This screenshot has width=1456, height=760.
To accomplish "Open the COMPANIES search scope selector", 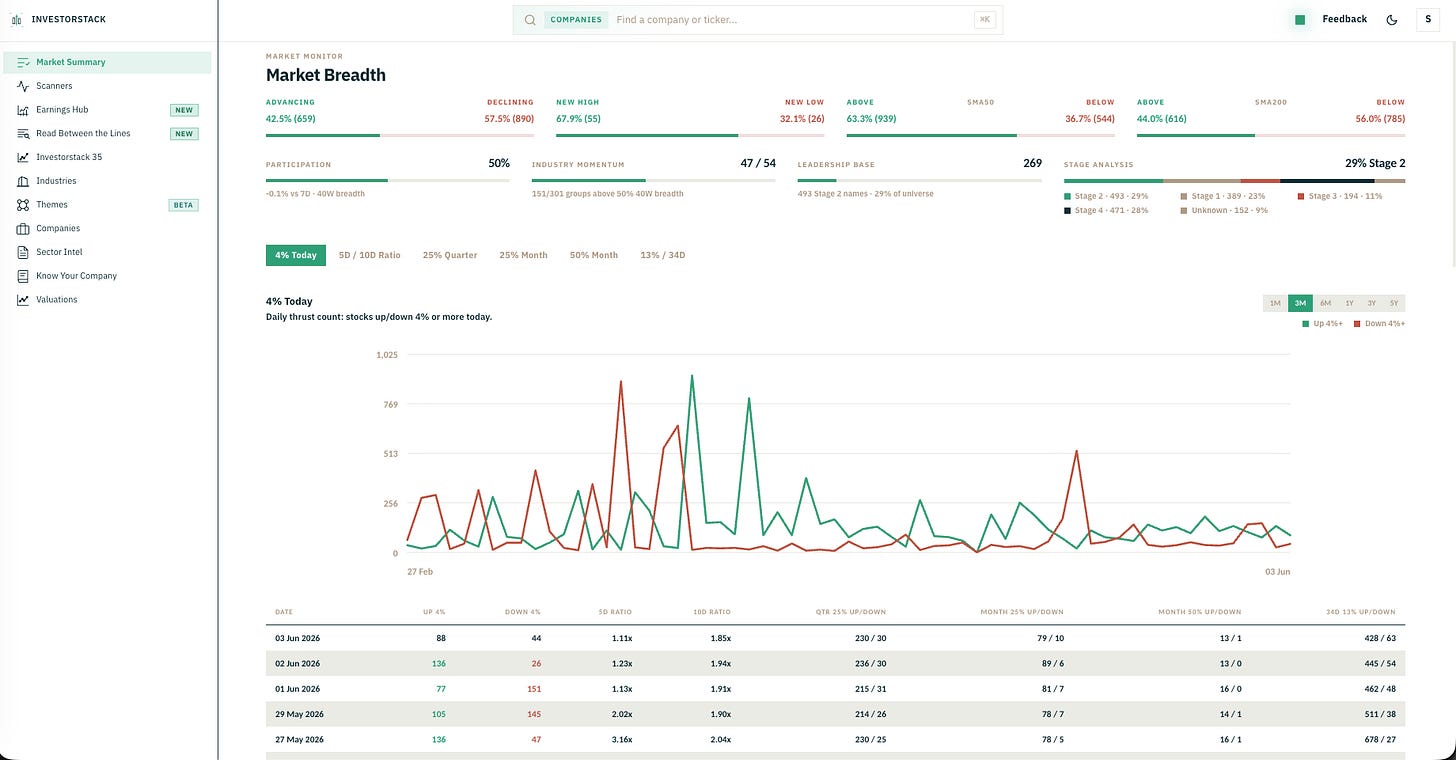I will 576,20.
